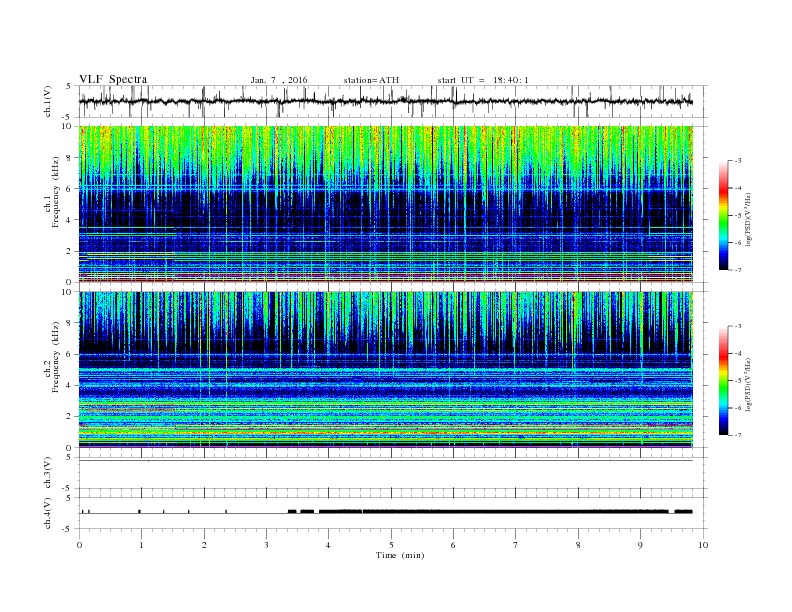
Task: Click the time axis tick label 8
Action: point(578,545)
